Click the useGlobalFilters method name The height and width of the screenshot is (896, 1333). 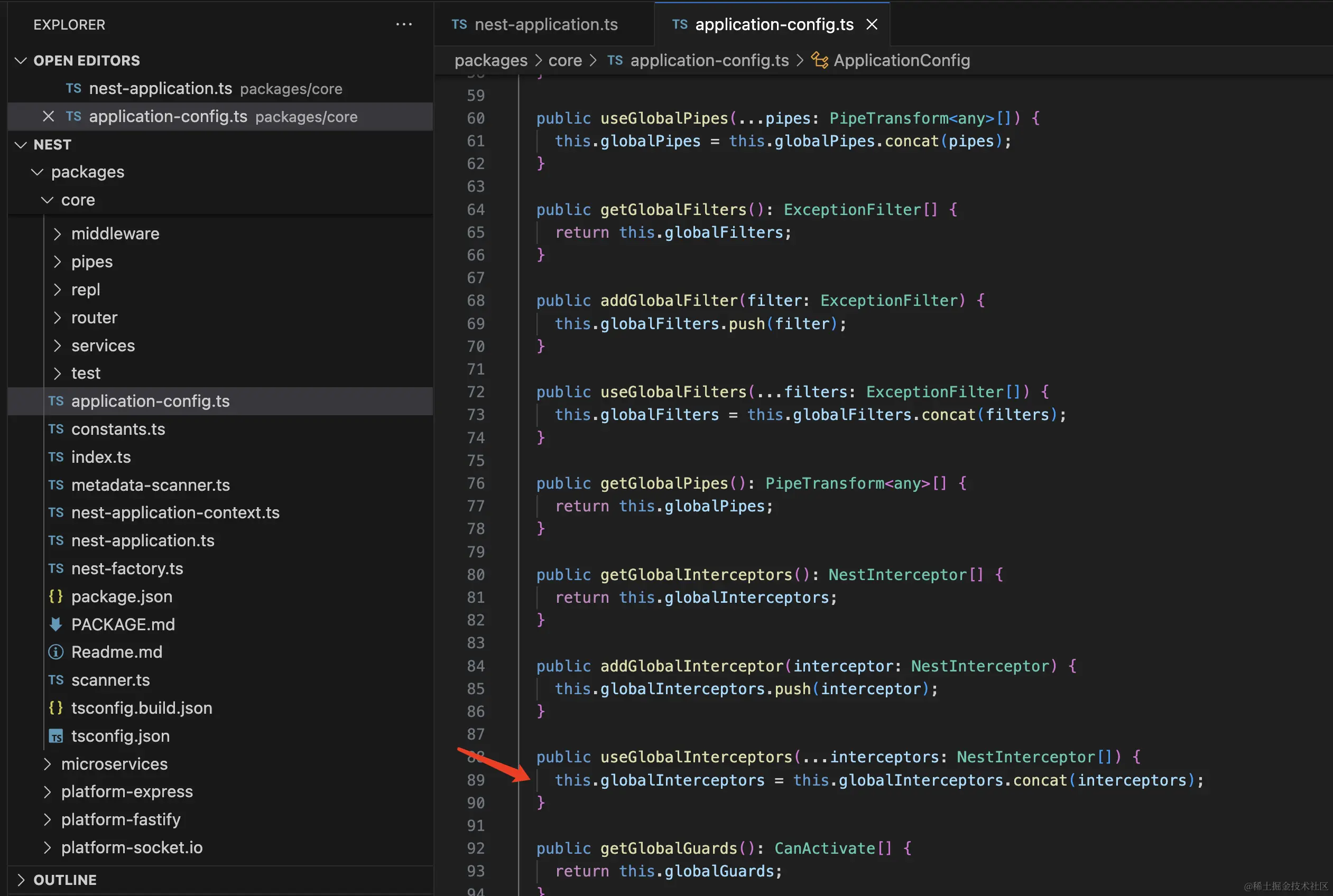point(673,392)
